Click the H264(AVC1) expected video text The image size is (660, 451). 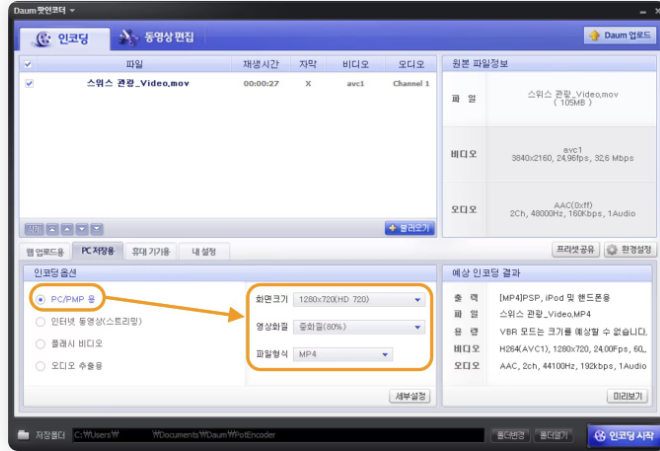573,349
